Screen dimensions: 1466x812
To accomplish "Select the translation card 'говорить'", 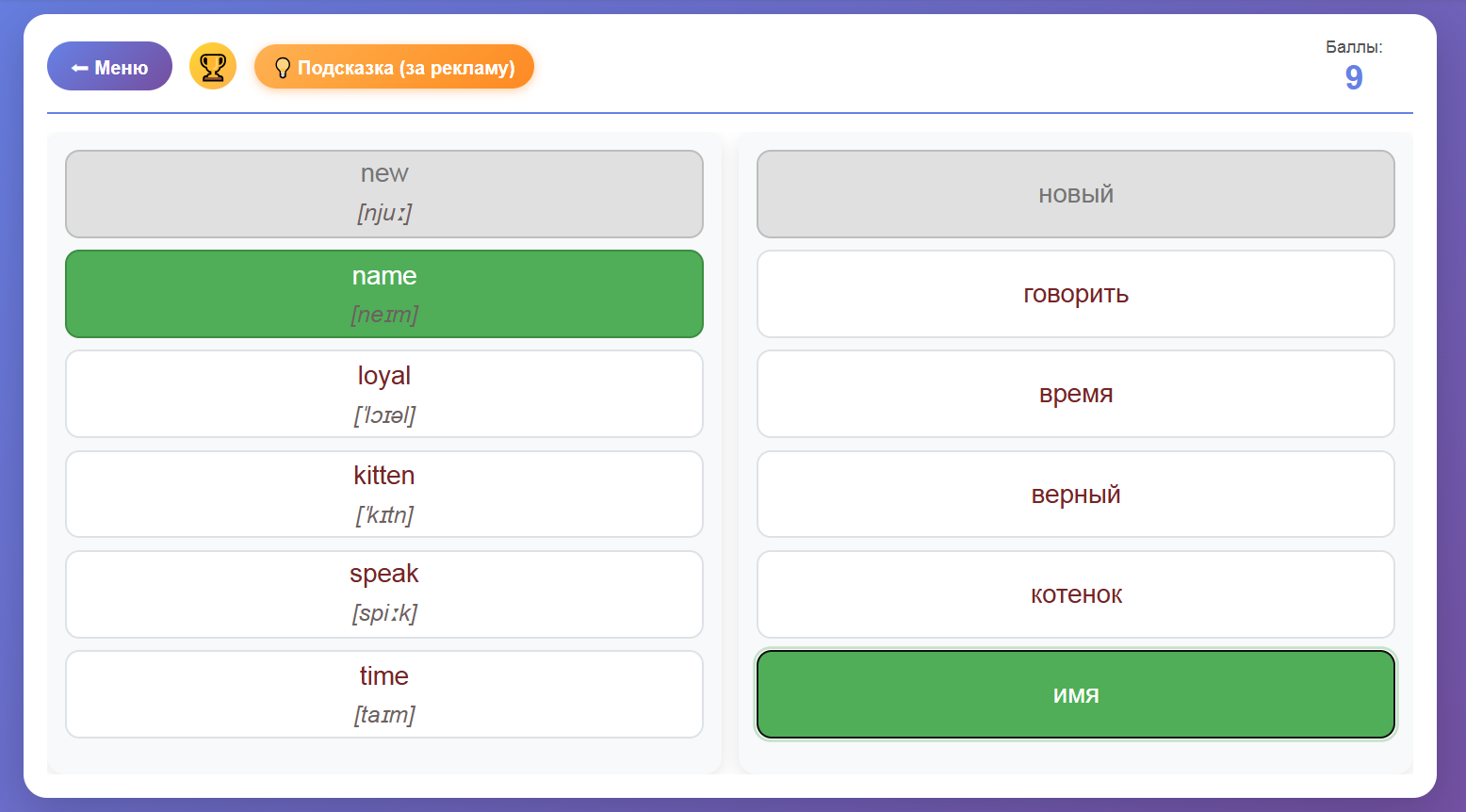I will [1075, 294].
